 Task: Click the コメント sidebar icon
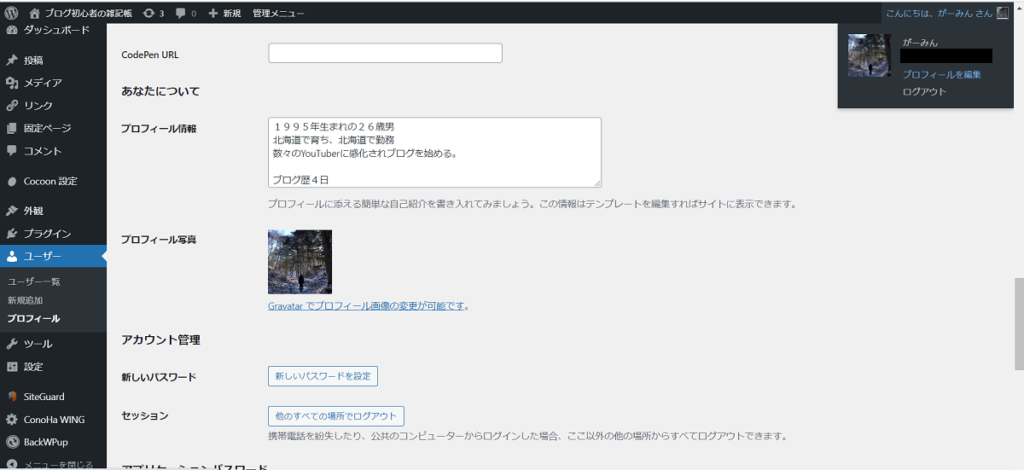click(11, 151)
